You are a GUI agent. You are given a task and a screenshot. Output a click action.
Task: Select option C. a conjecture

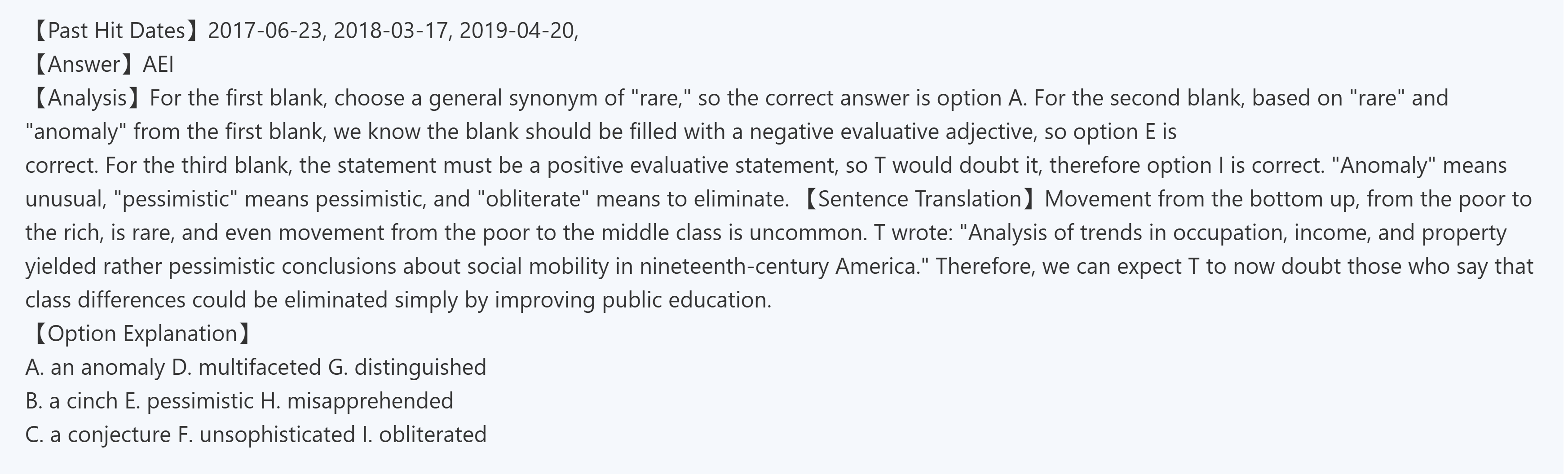pyautogui.click(x=98, y=434)
